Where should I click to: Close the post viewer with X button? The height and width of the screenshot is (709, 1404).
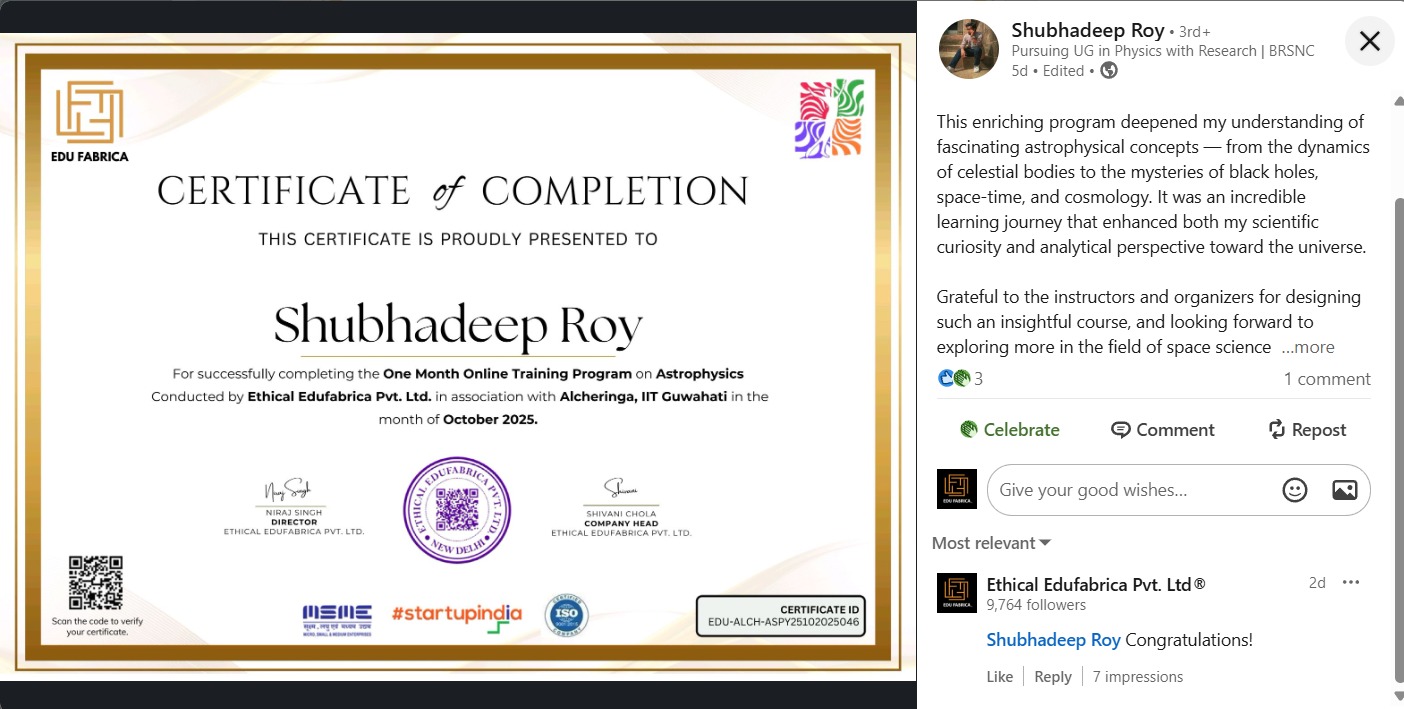tap(1369, 41)
